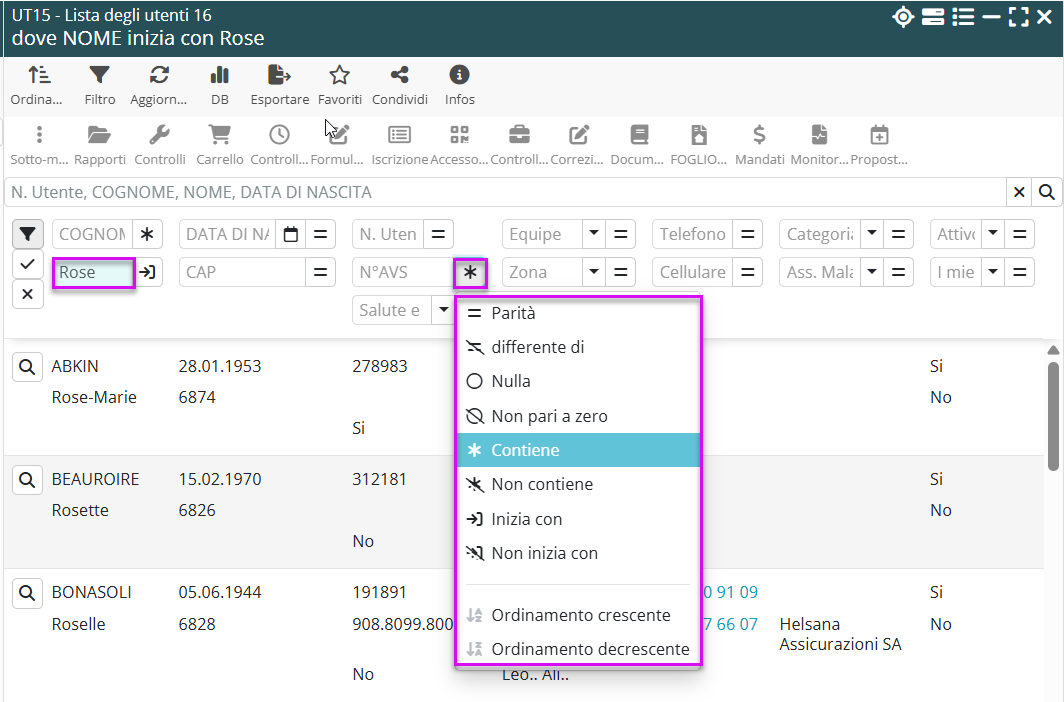
Task: Select 'Ordinamento crescente' menu option
Action: 580,615
